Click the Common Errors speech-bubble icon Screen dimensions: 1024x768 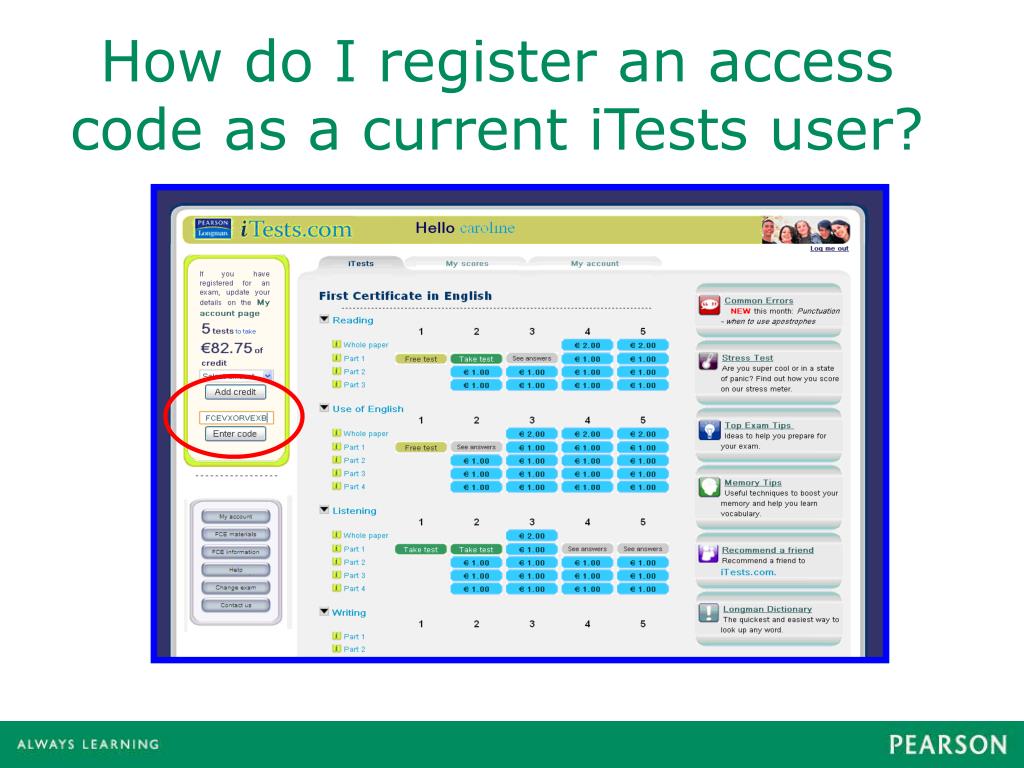tap(709, 305)
